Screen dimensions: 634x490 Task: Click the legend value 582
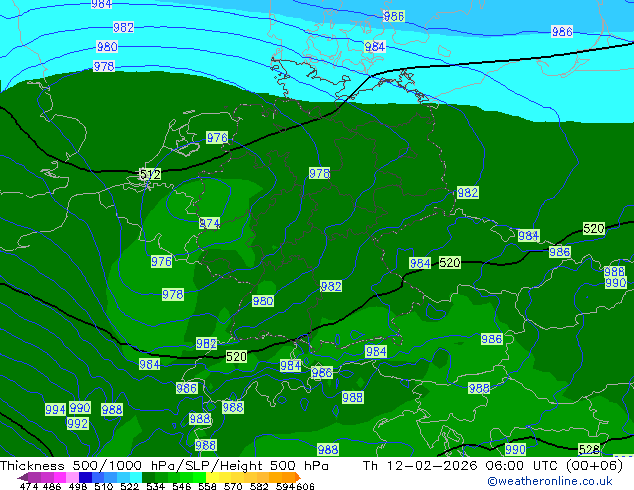click(259, 486)
